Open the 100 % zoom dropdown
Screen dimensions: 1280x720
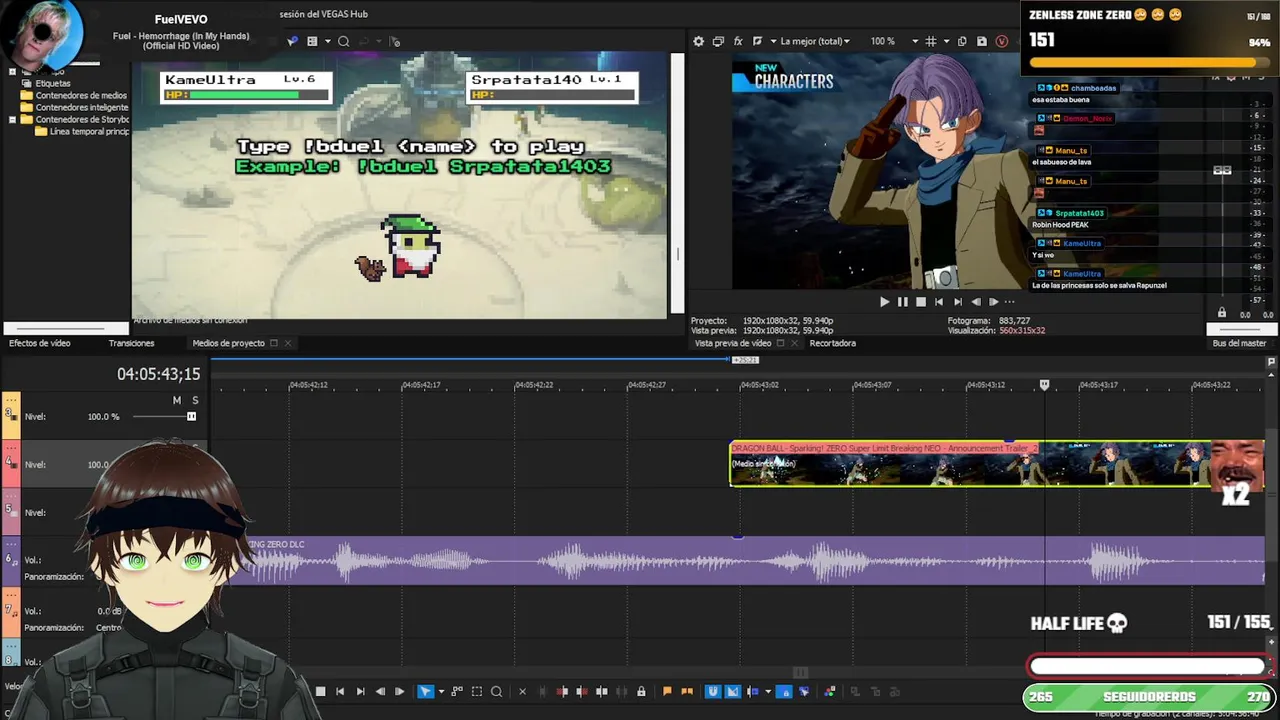pyautogui.click(x=894, y=41)
